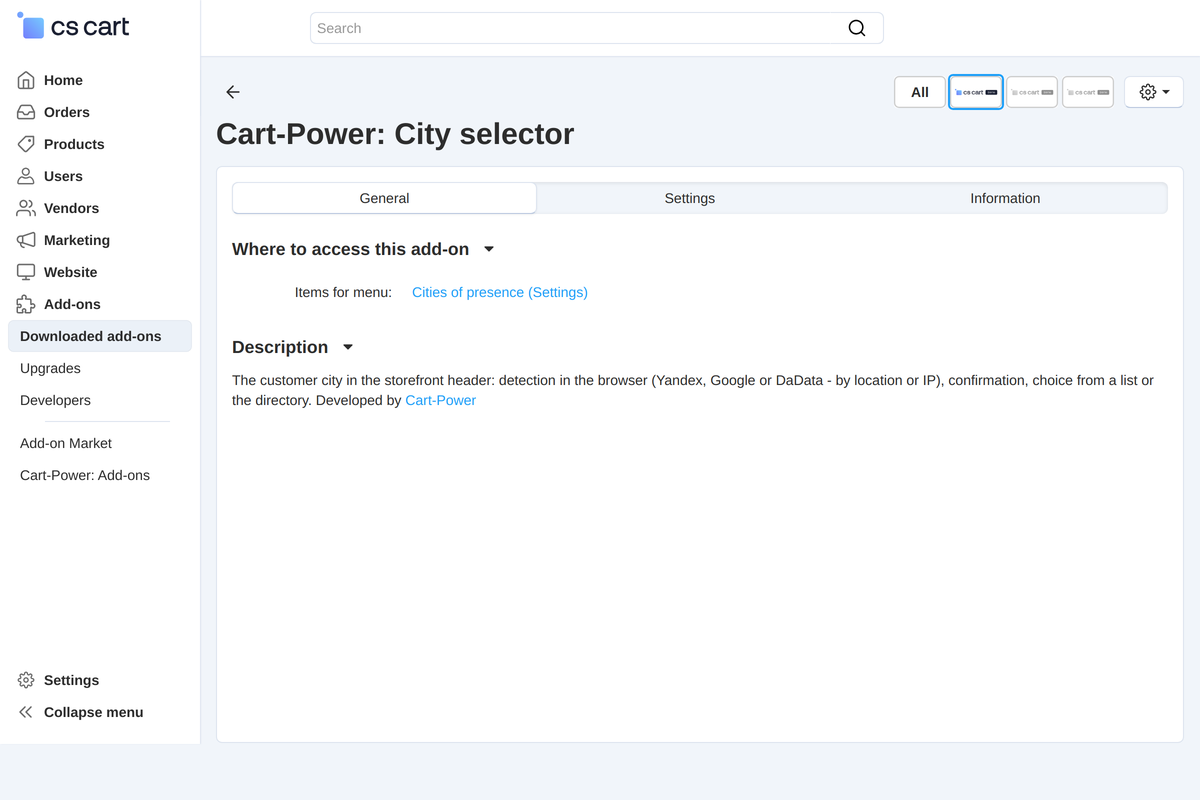Viewport: 1200px width, 800px height.
Task: Select the first highlighted storefront thumbnail
Action: [976, 92]
